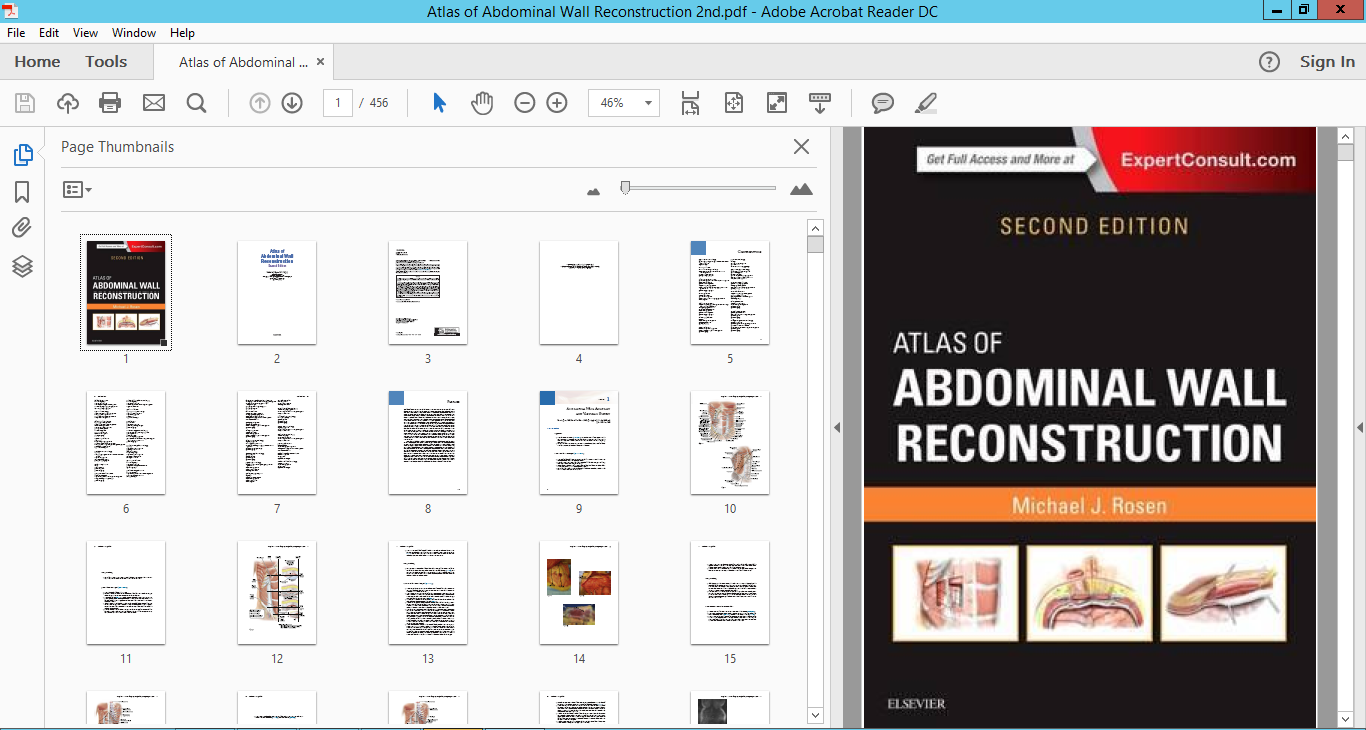Open the zoom level 46% dropdown
1366x730 pixels.
(x=650, y=103)
